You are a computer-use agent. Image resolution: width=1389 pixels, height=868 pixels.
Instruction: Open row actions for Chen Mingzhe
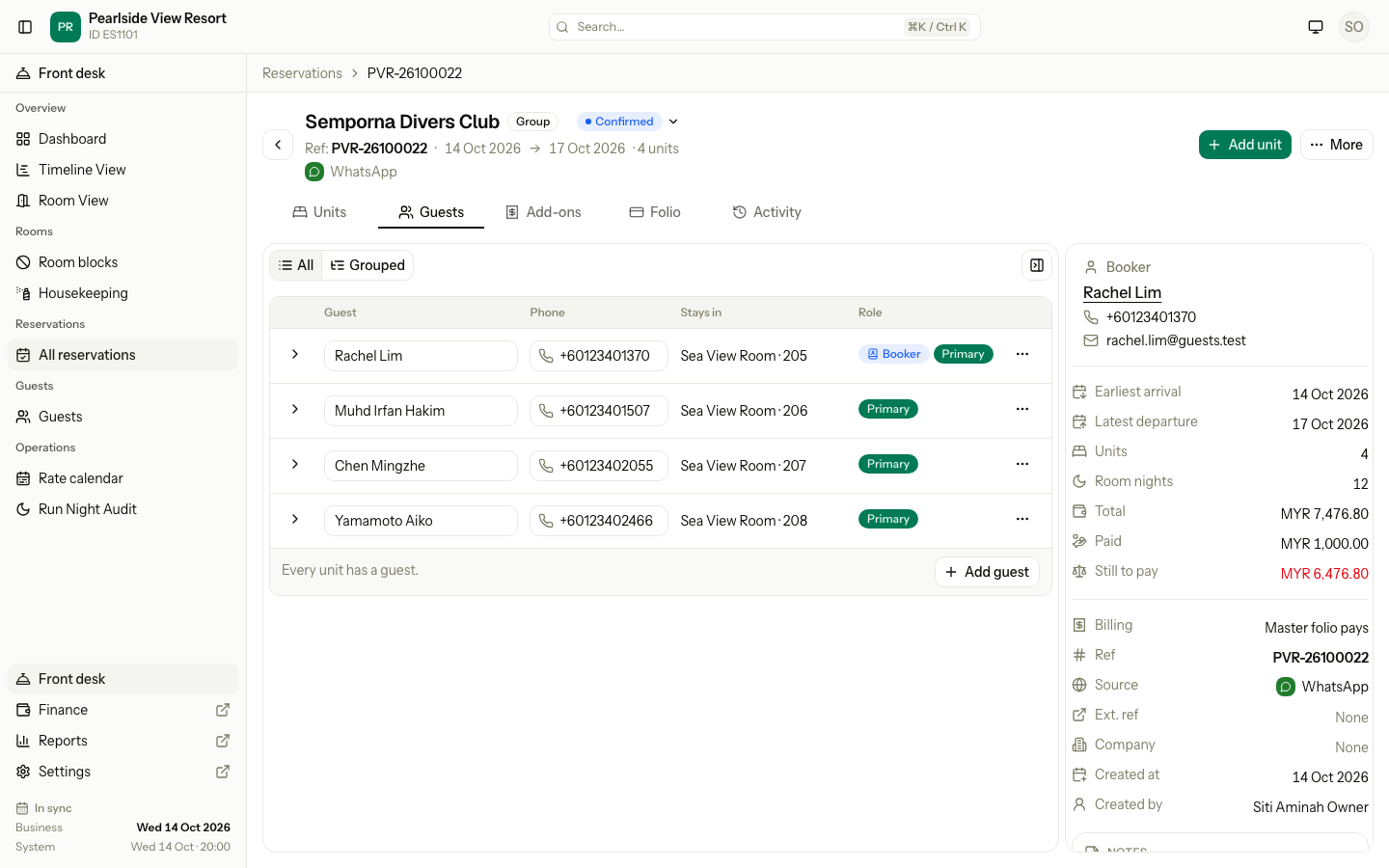click(x=1022, y=464)
